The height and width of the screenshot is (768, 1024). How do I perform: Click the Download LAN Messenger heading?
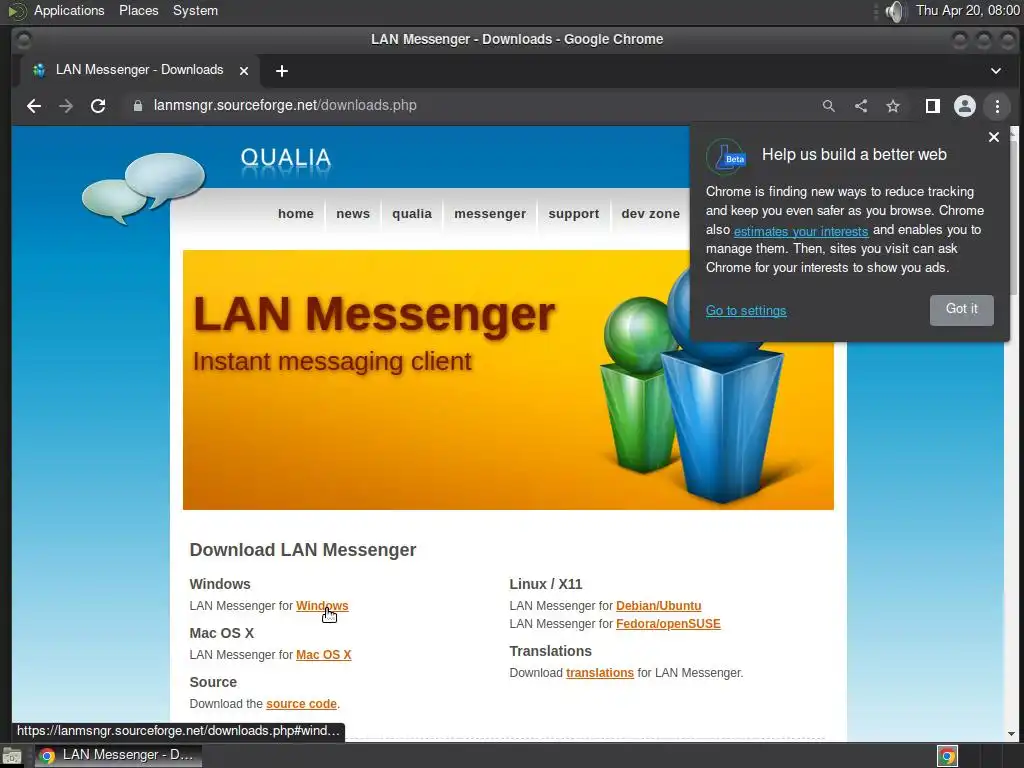click(302, 550)
